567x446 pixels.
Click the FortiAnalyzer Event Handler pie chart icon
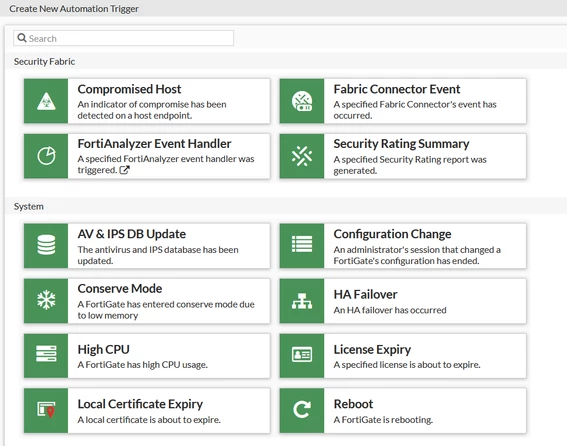click(46, 156)
